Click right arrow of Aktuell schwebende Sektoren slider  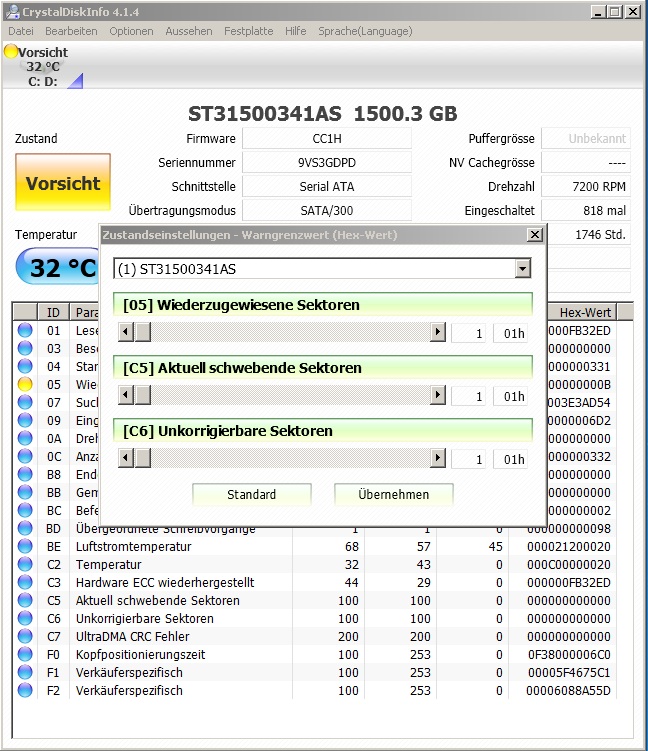coord(437,395)
